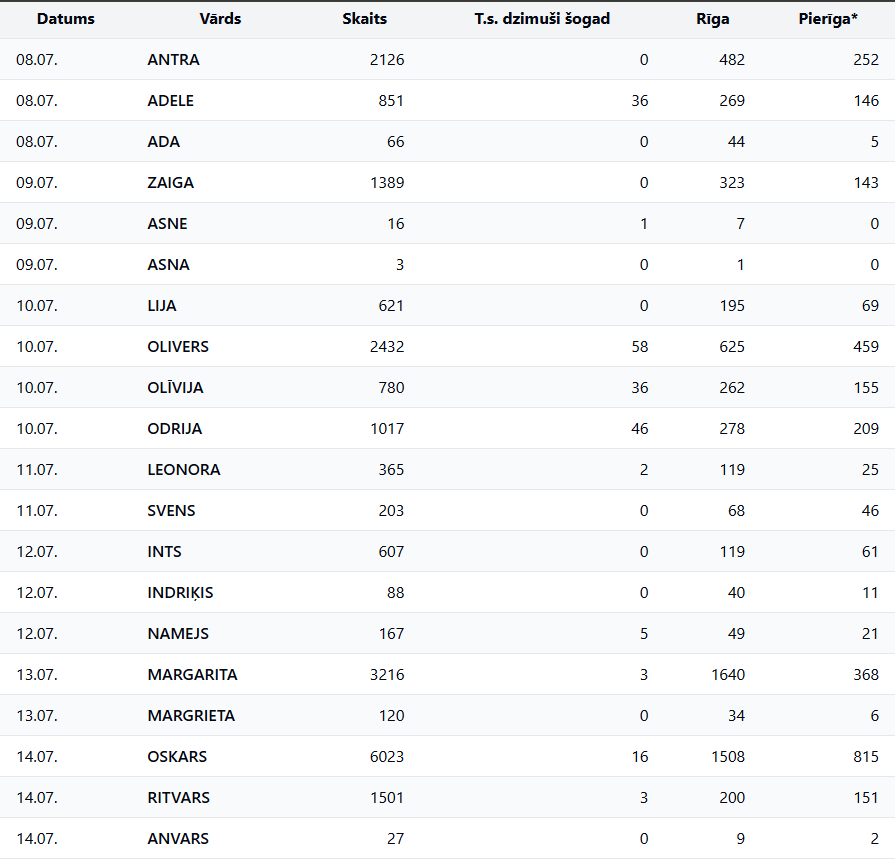The image size is (895, 863).
Task: Click the Skaits value 607 for INTS
Action: 391,552
